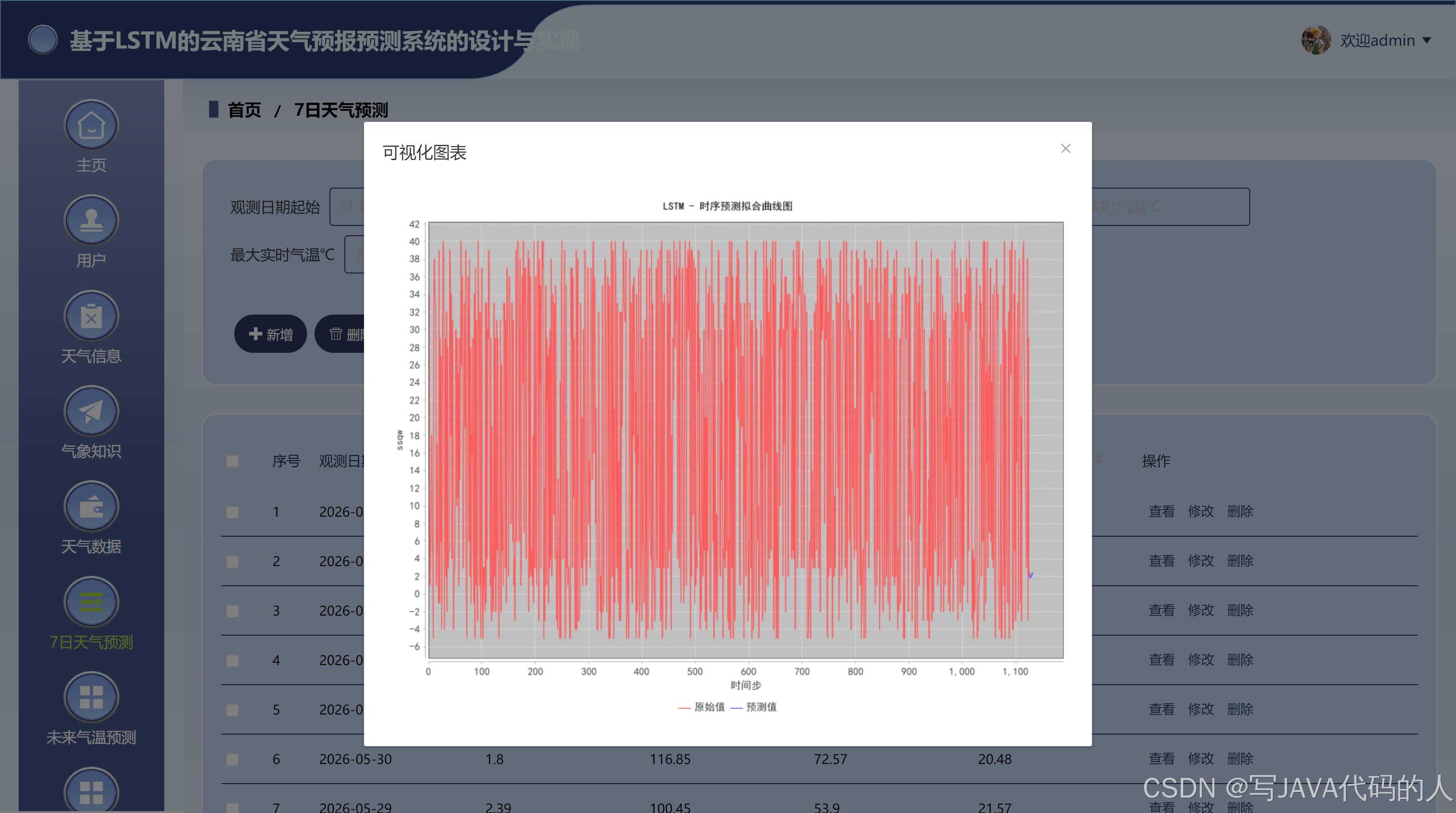This screenshot has height=813, width=1456.
Task: Click the round logo beside the system title
Action: 43,40
